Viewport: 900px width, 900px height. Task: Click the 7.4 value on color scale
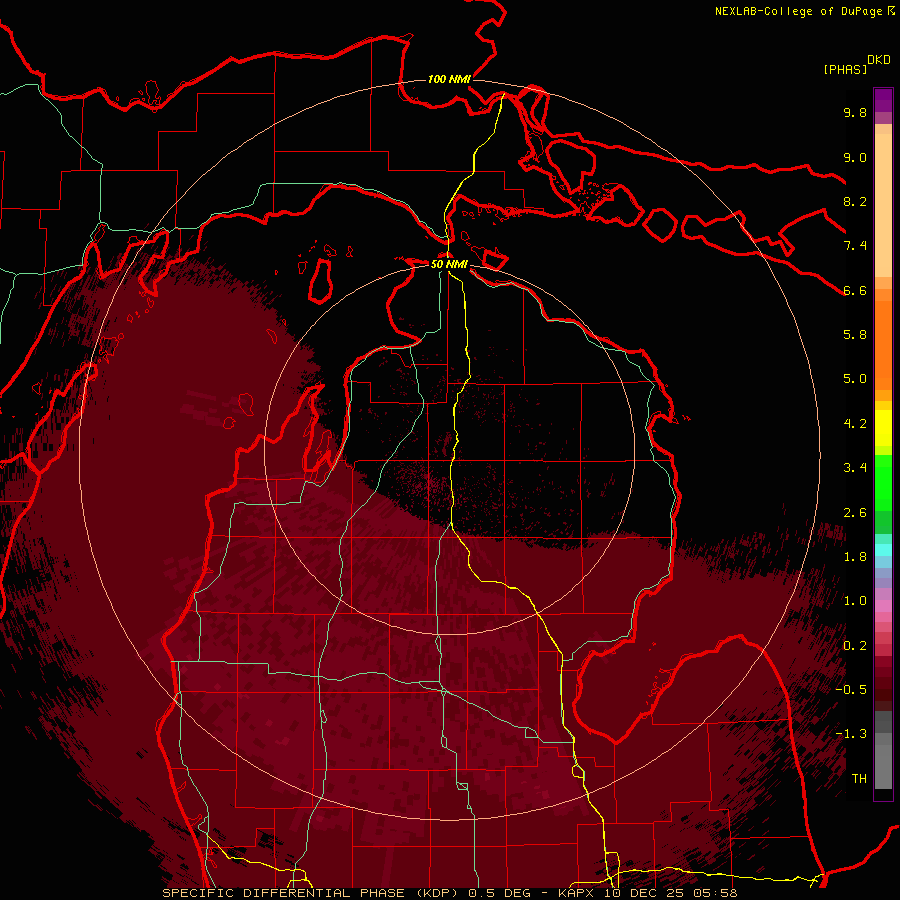coord(855,246)
